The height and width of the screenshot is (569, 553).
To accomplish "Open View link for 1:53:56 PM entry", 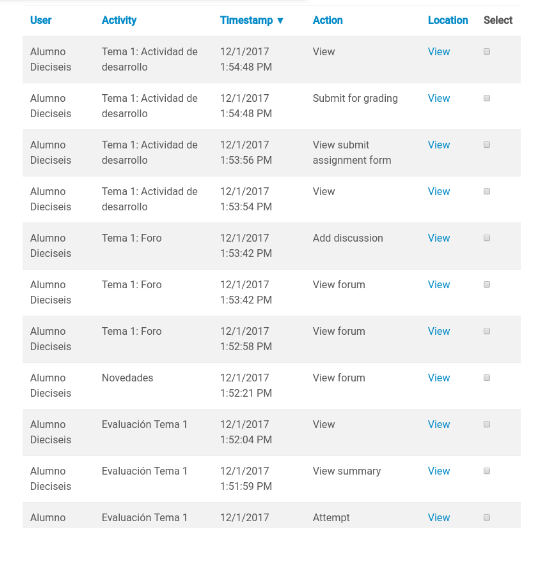I will [x=439, y=145].
